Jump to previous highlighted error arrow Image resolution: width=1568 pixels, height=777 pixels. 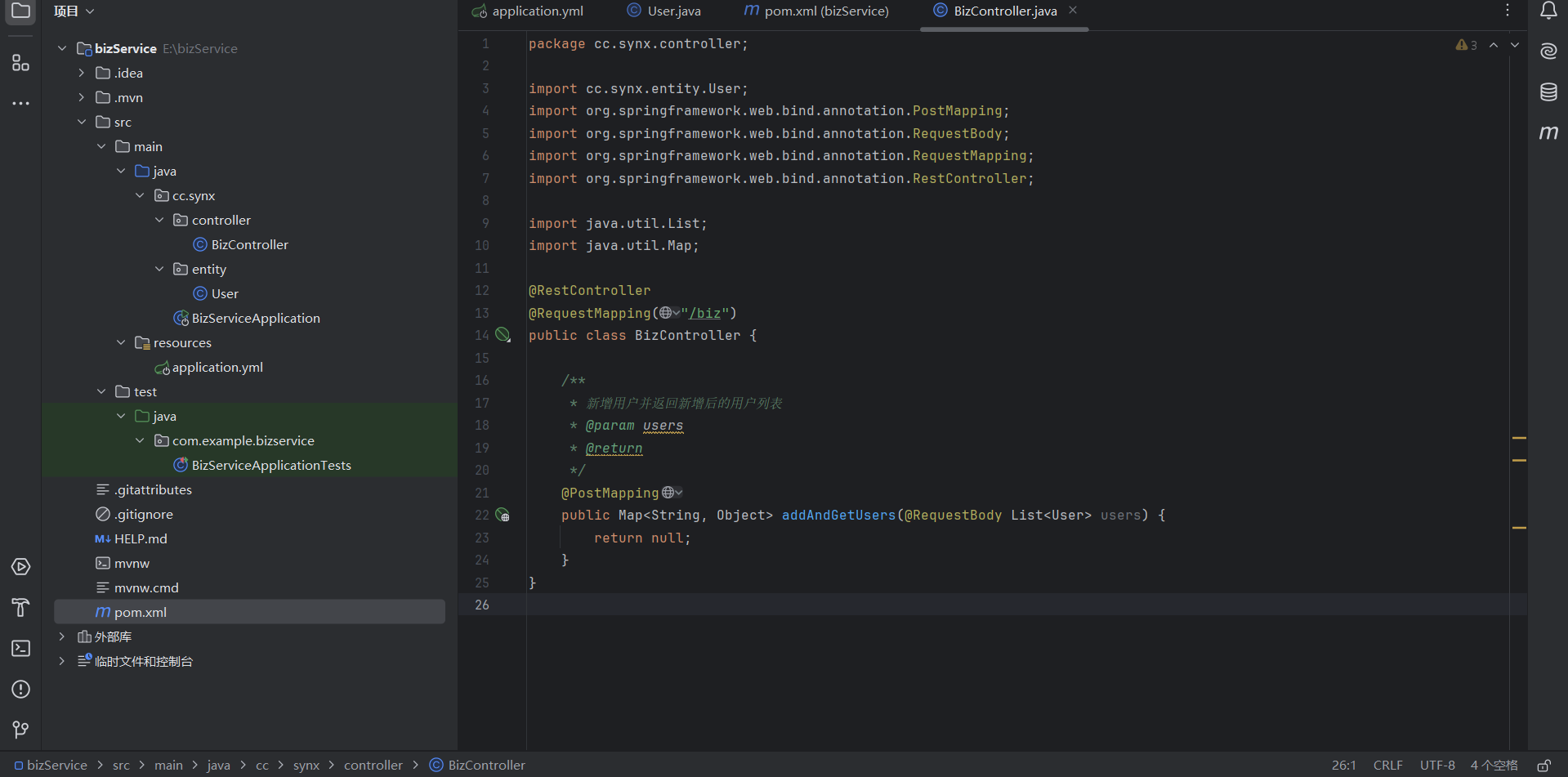[1494, 45]
